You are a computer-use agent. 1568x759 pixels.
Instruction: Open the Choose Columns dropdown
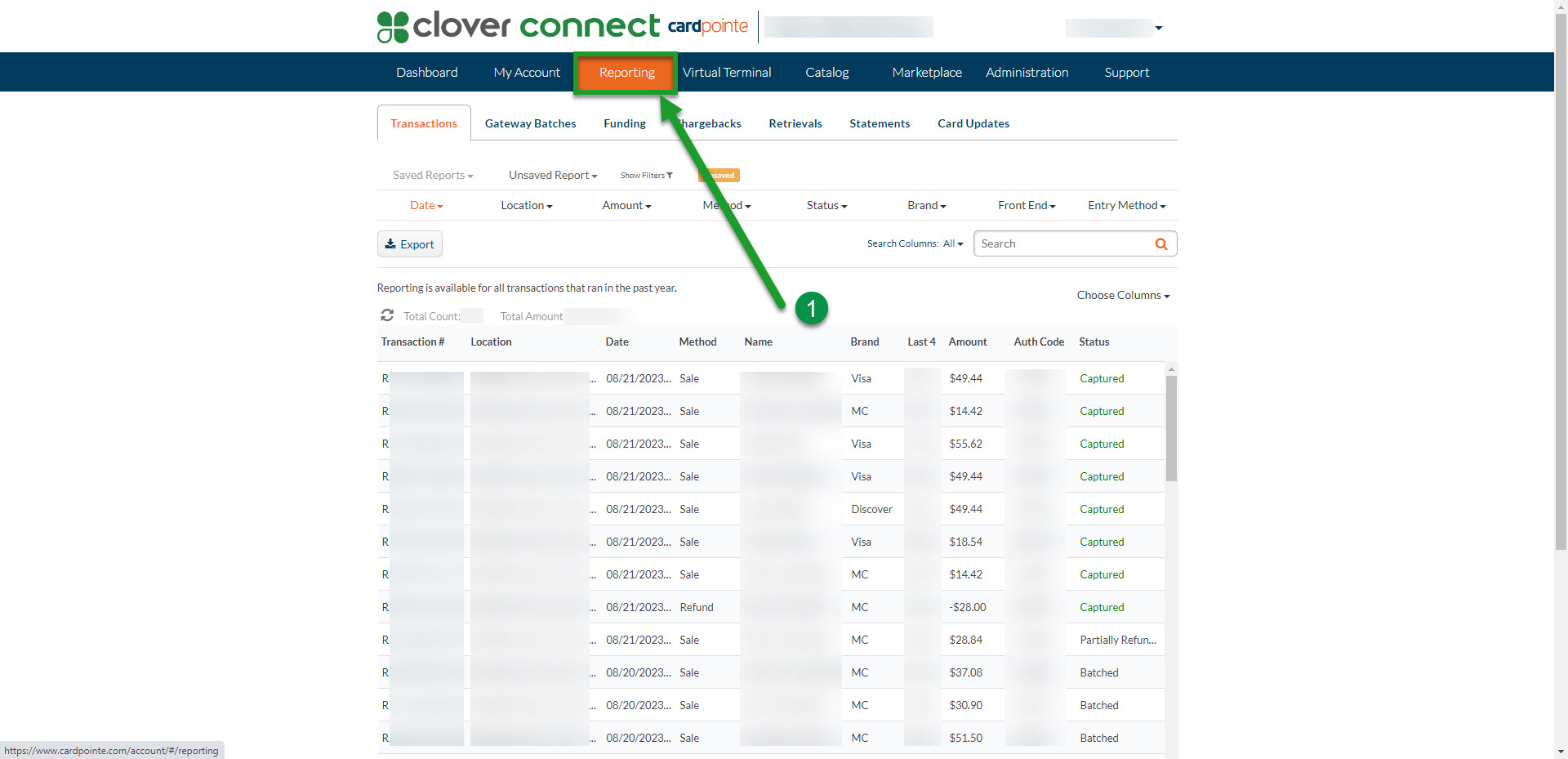pos(1122,296)
